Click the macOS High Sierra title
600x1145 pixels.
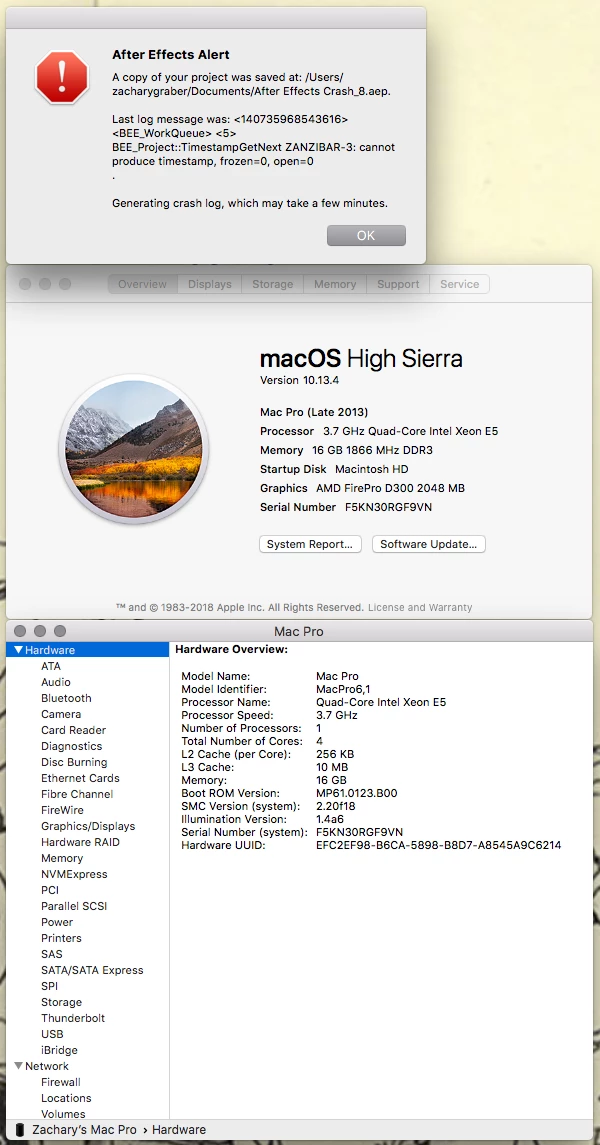pyautogui.click(x=361, y=359)
